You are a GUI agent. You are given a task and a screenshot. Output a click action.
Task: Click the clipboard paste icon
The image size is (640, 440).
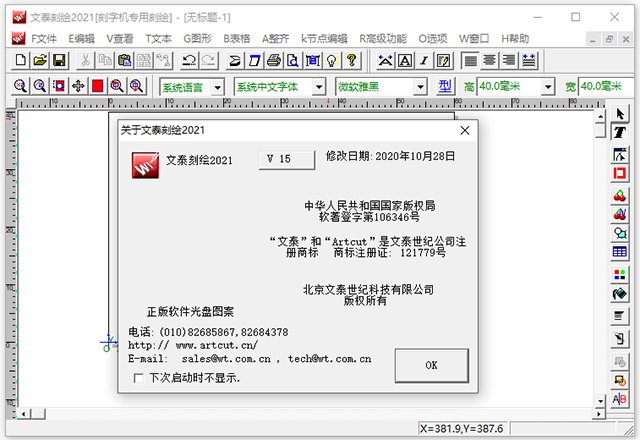[x=124, y=61]
